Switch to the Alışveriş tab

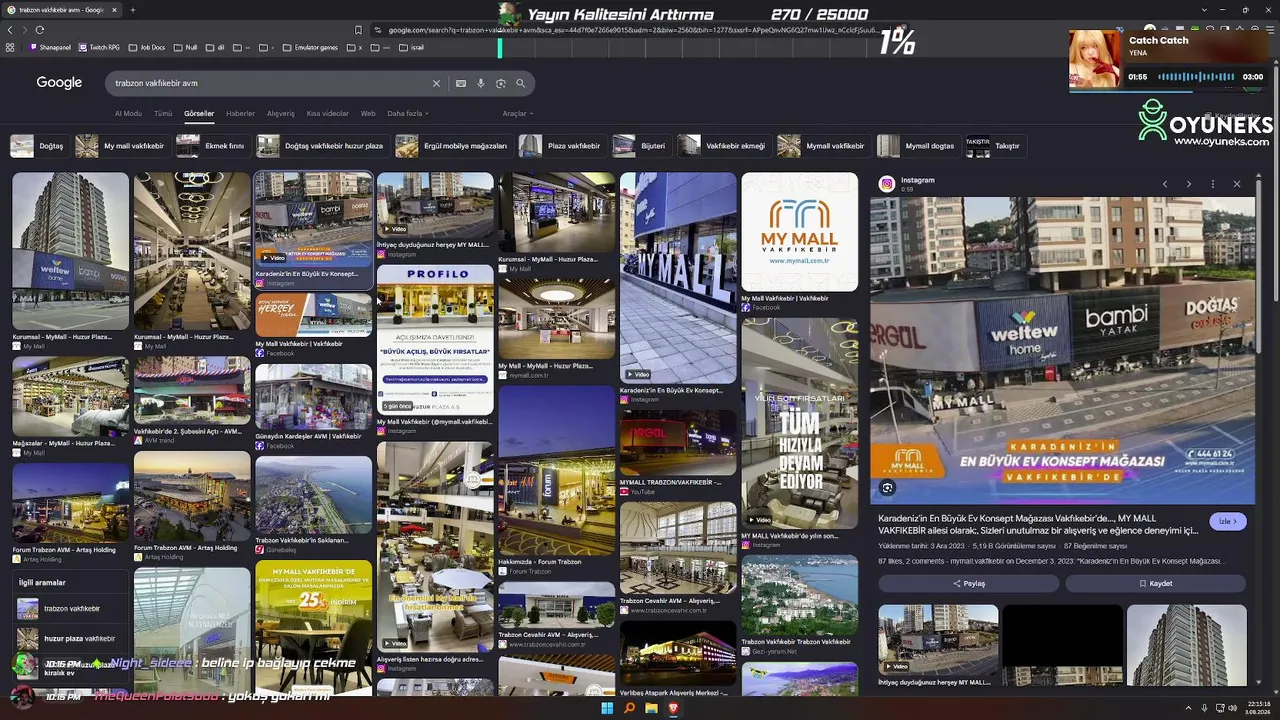[x=280, y=114]
